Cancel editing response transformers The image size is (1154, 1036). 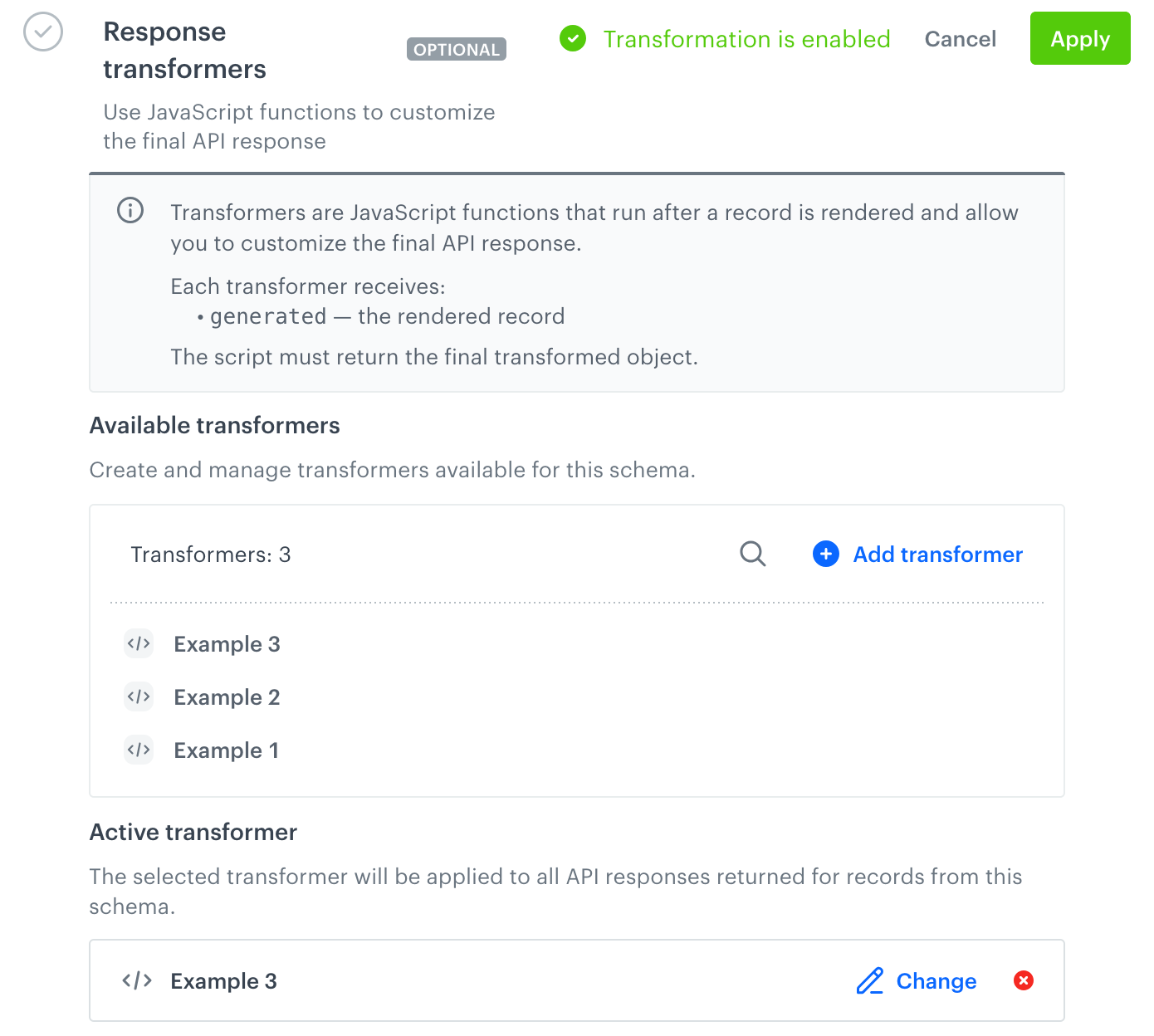click(x=960, y=39)
